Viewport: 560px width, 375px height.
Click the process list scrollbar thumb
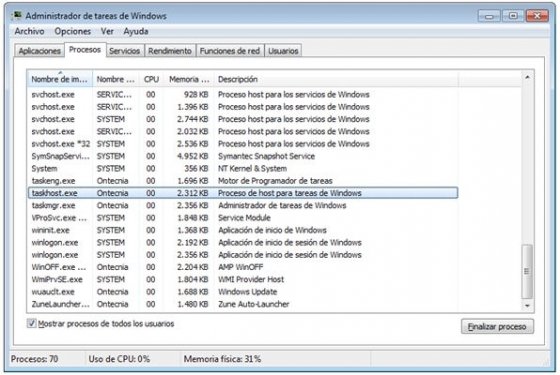527,271
